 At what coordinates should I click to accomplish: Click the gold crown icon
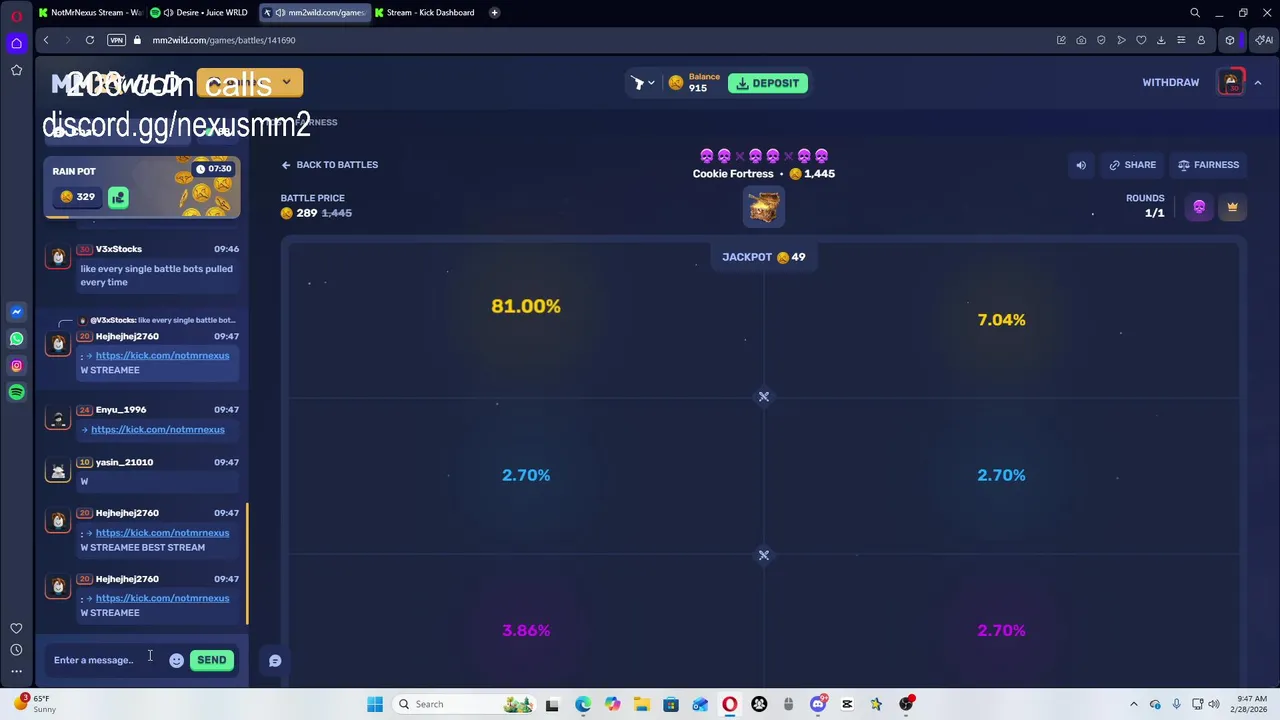coord(1232,207)
